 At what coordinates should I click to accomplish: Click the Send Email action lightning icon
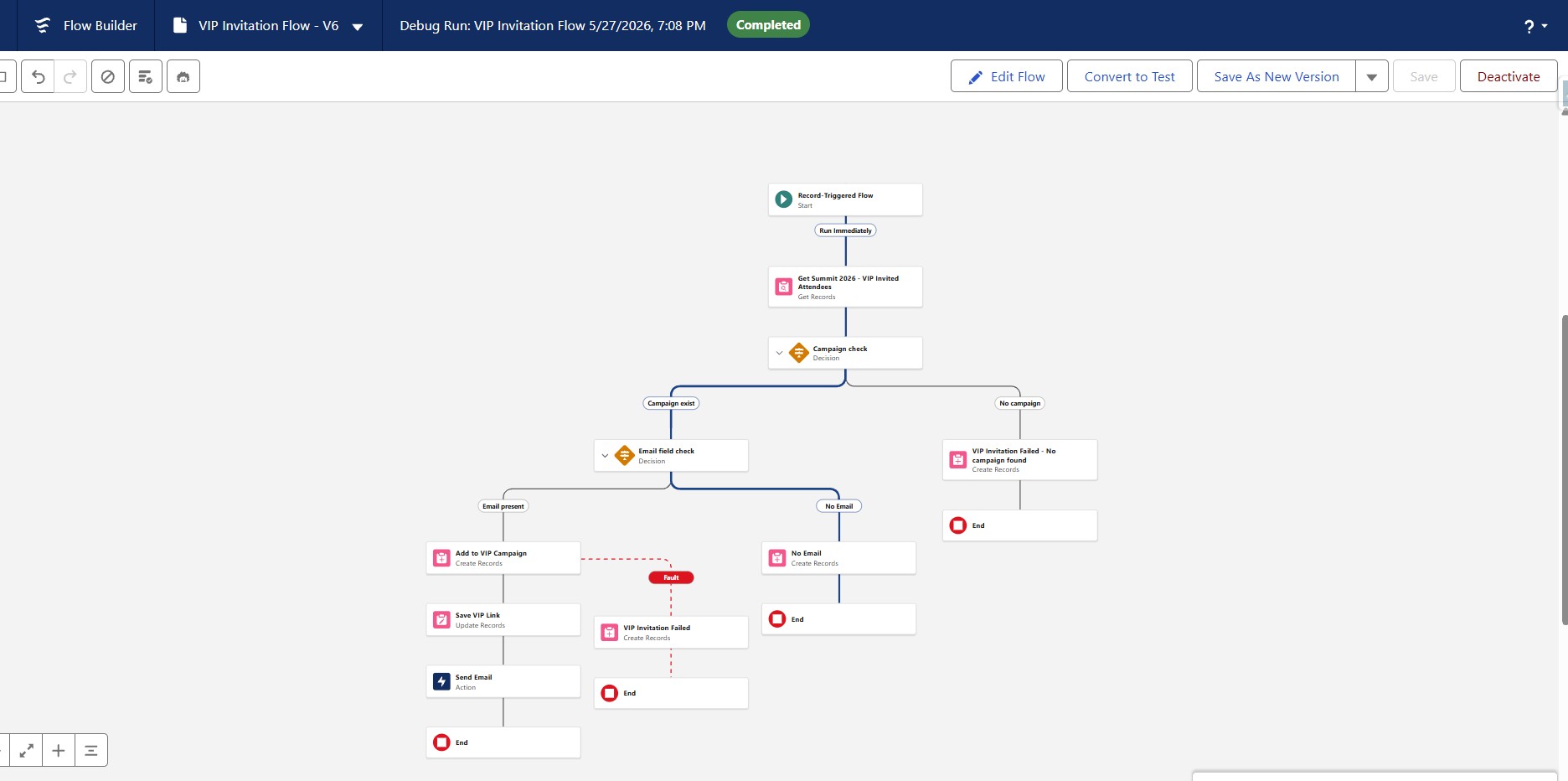441,681
